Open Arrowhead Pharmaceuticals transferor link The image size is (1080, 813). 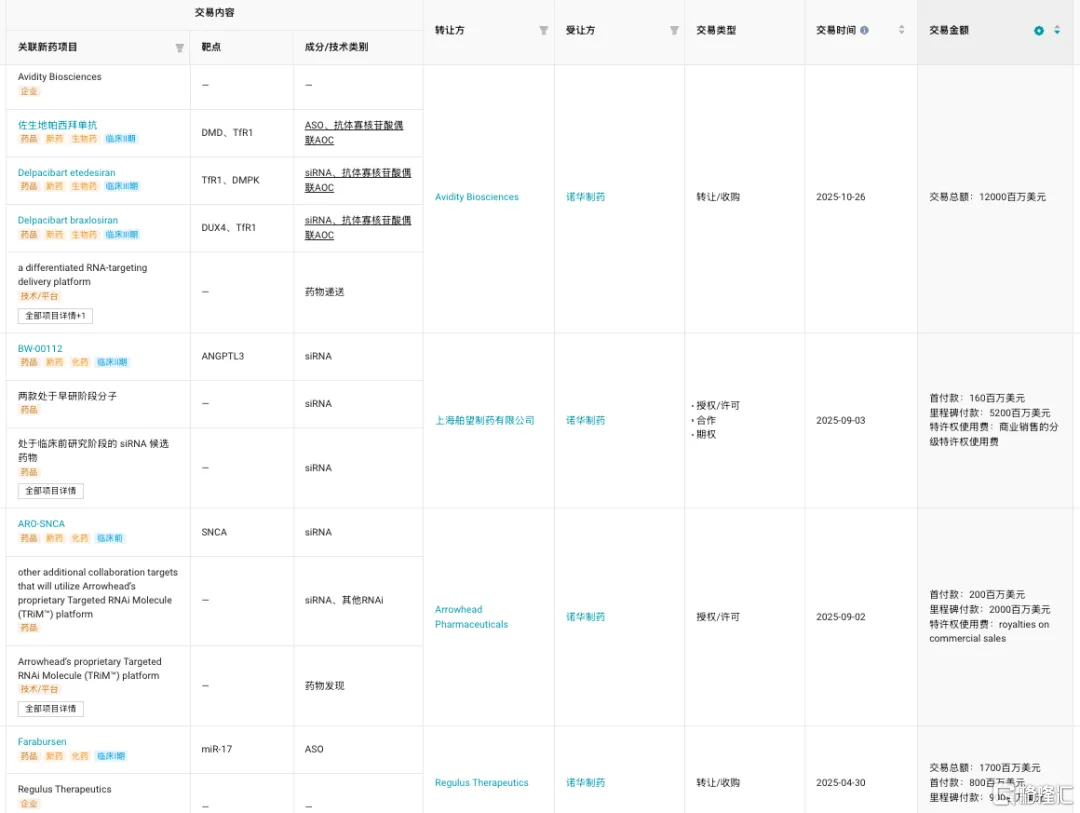click(471, 617)
